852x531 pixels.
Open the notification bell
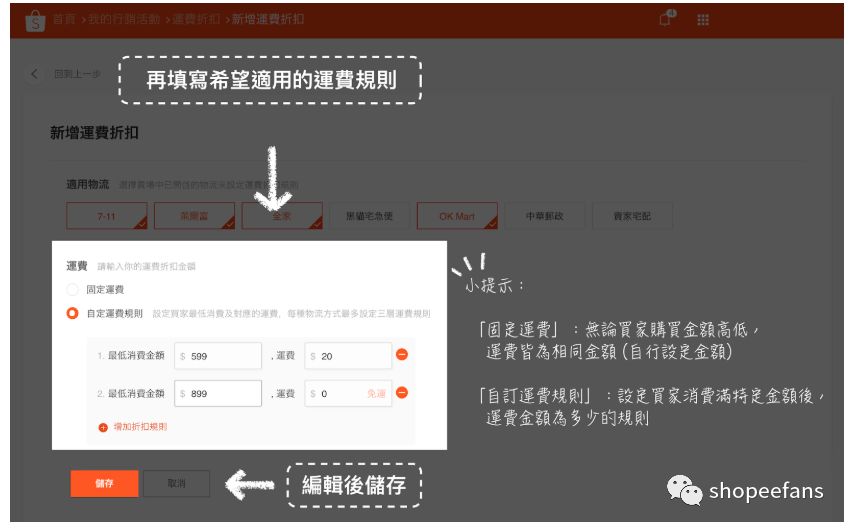[x=666, y=19]
